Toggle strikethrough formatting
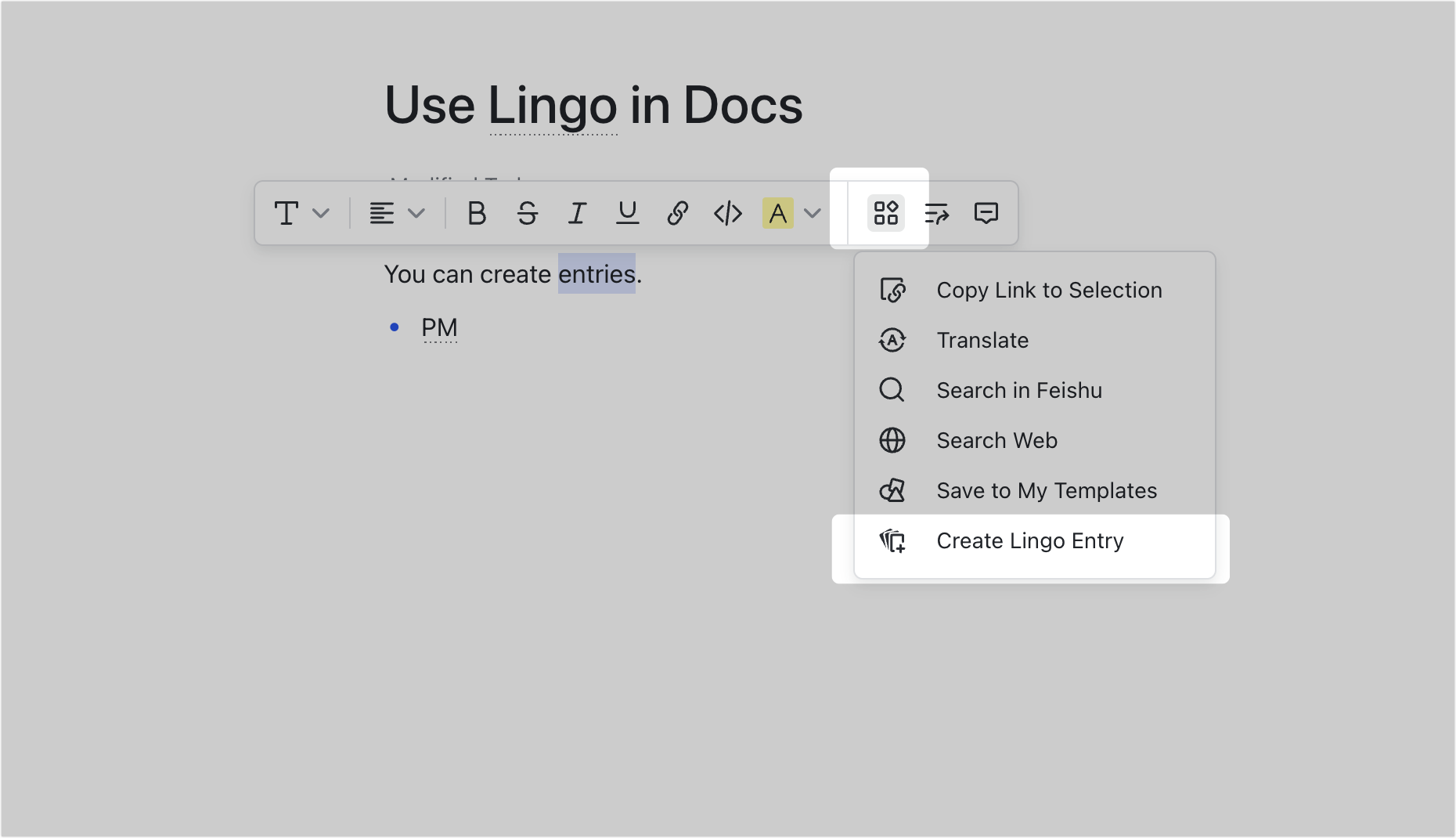 coord(528,213)
